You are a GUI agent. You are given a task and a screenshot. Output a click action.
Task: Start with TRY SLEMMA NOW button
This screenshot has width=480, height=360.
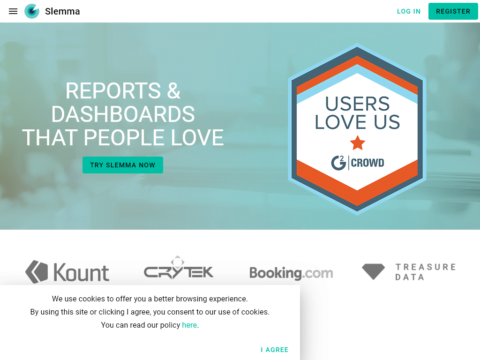[x=123, y=165]
